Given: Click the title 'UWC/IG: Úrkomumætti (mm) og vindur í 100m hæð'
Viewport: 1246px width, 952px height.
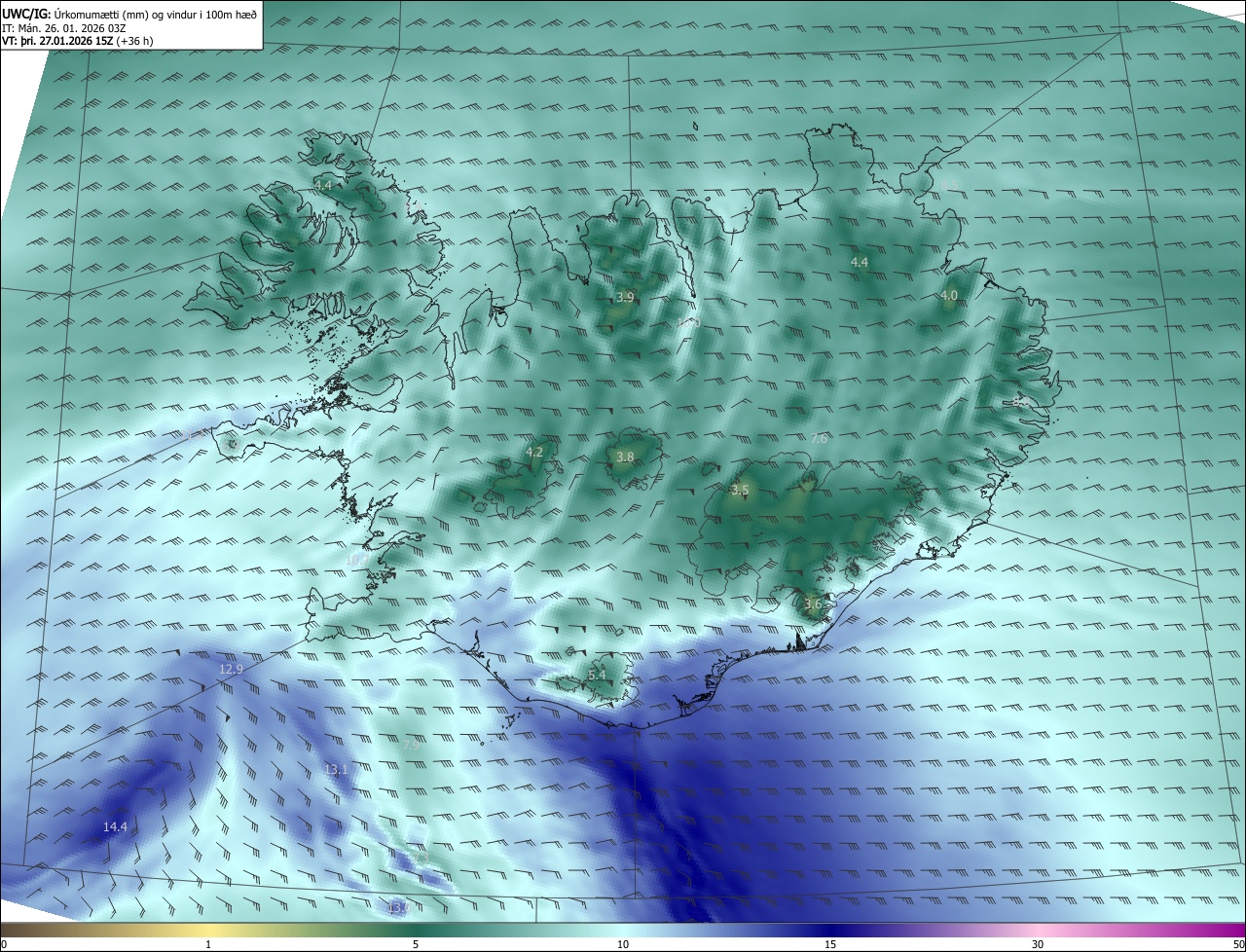Looking at the screenshot, I should pos(129,15).
